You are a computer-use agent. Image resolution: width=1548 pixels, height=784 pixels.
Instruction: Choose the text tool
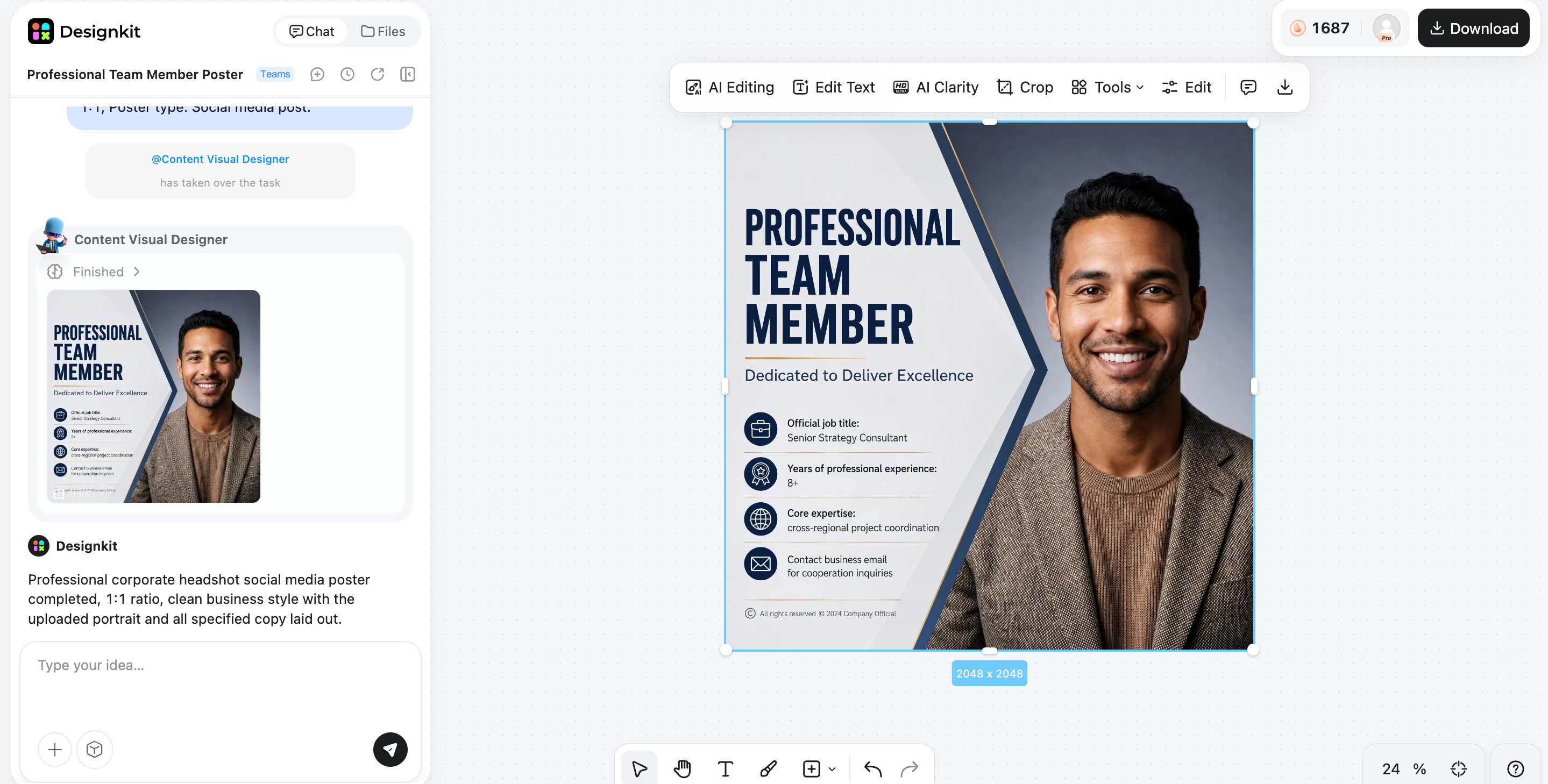tap(726, 768)
